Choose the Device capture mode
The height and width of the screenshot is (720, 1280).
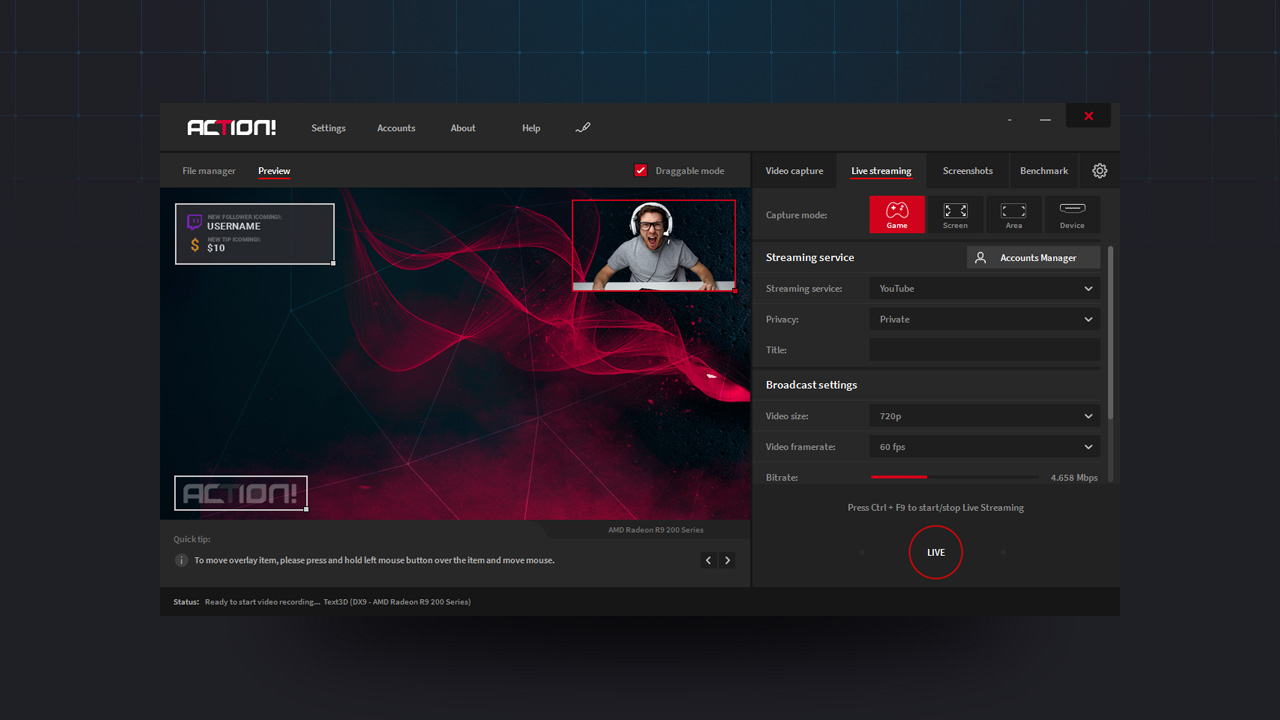pyautogui.click(x=1072, y=214)
